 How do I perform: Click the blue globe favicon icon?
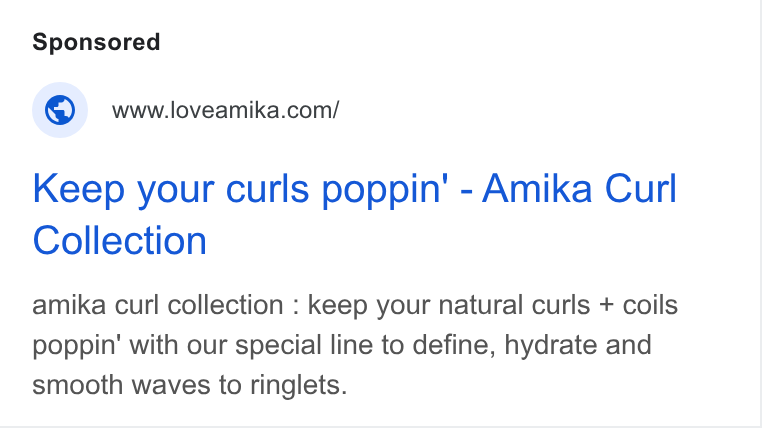(x=60, y=110)
